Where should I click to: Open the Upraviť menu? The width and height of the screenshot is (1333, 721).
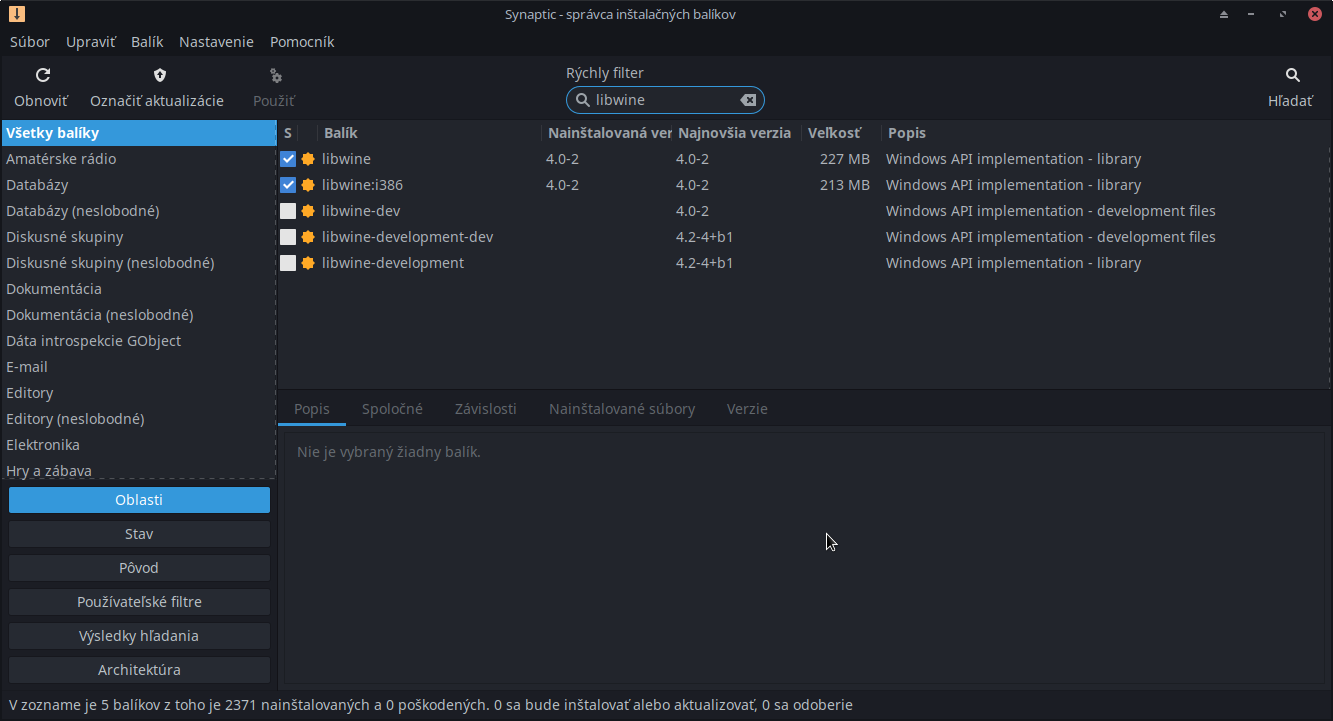click(x=91, y=42)
